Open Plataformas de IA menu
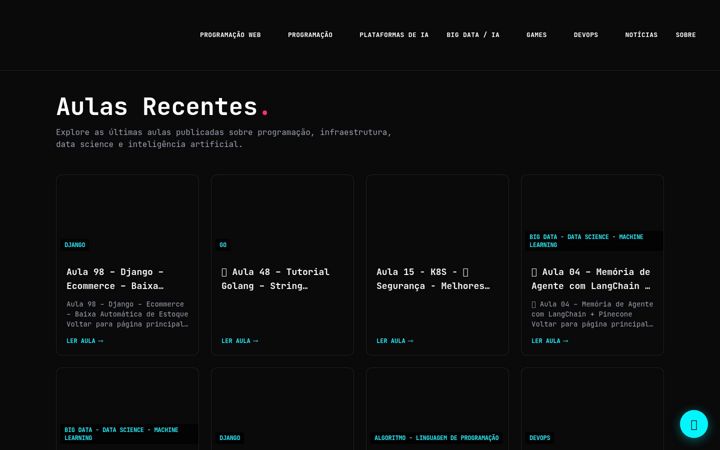 (x=394, y=35)
